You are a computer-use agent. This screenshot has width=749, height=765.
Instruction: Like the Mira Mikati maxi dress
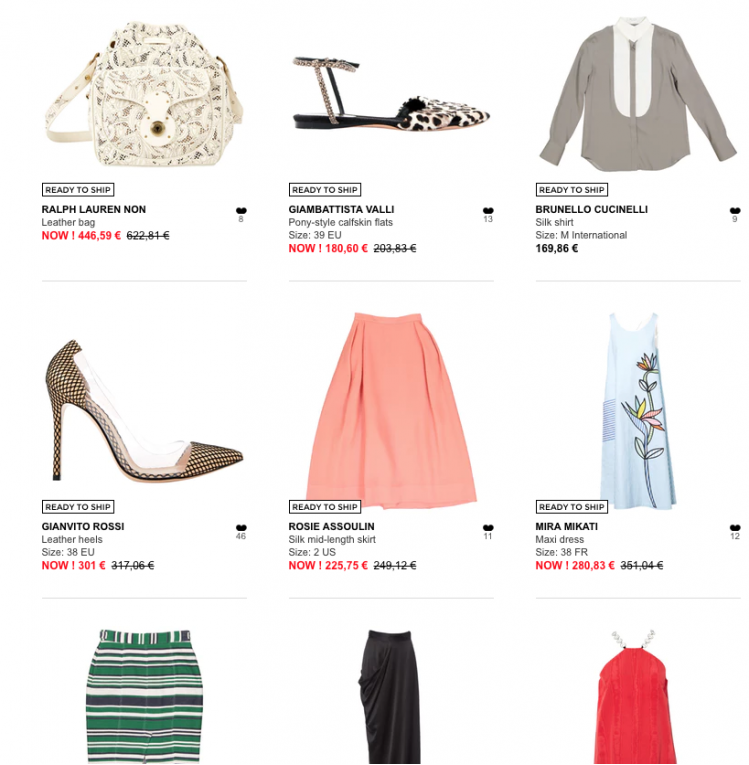coord(735,528)
